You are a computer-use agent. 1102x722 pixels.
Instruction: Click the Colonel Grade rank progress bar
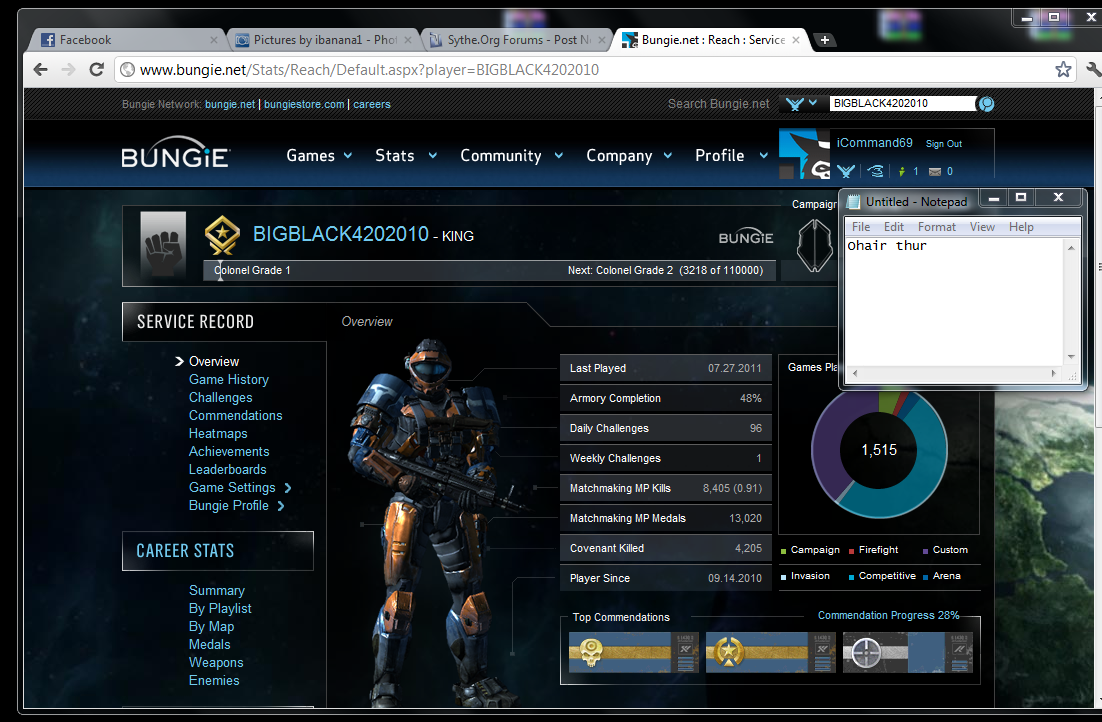pyautogui.click(x=489, y=271)
